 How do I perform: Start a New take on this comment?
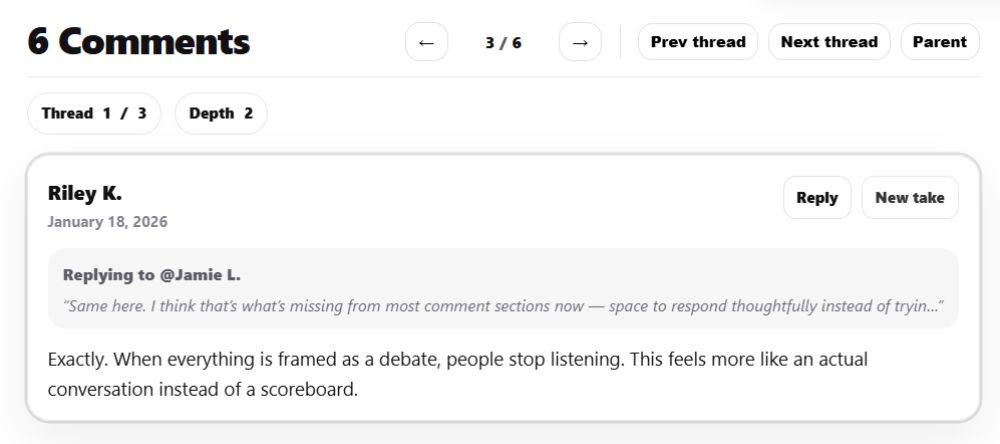910,198
